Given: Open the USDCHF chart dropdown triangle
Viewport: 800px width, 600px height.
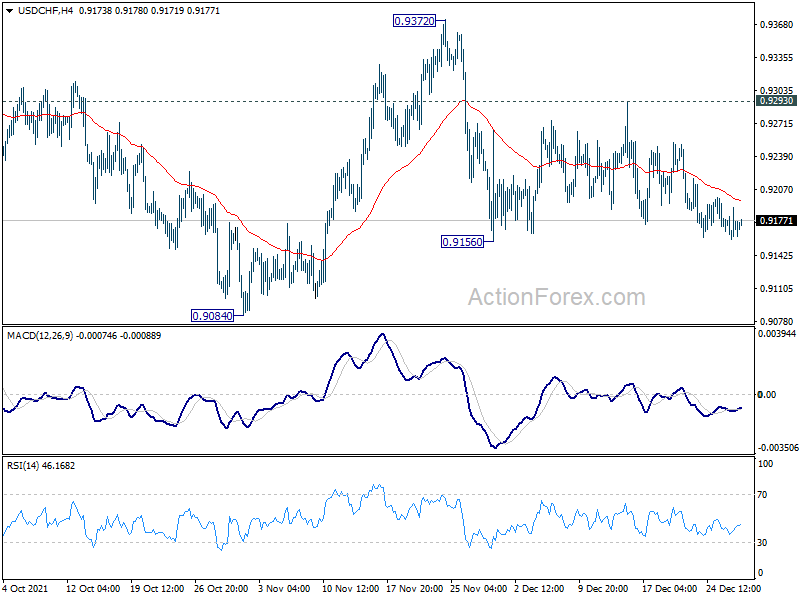Looking at the screenshot, I should click(x=10, y=11).
